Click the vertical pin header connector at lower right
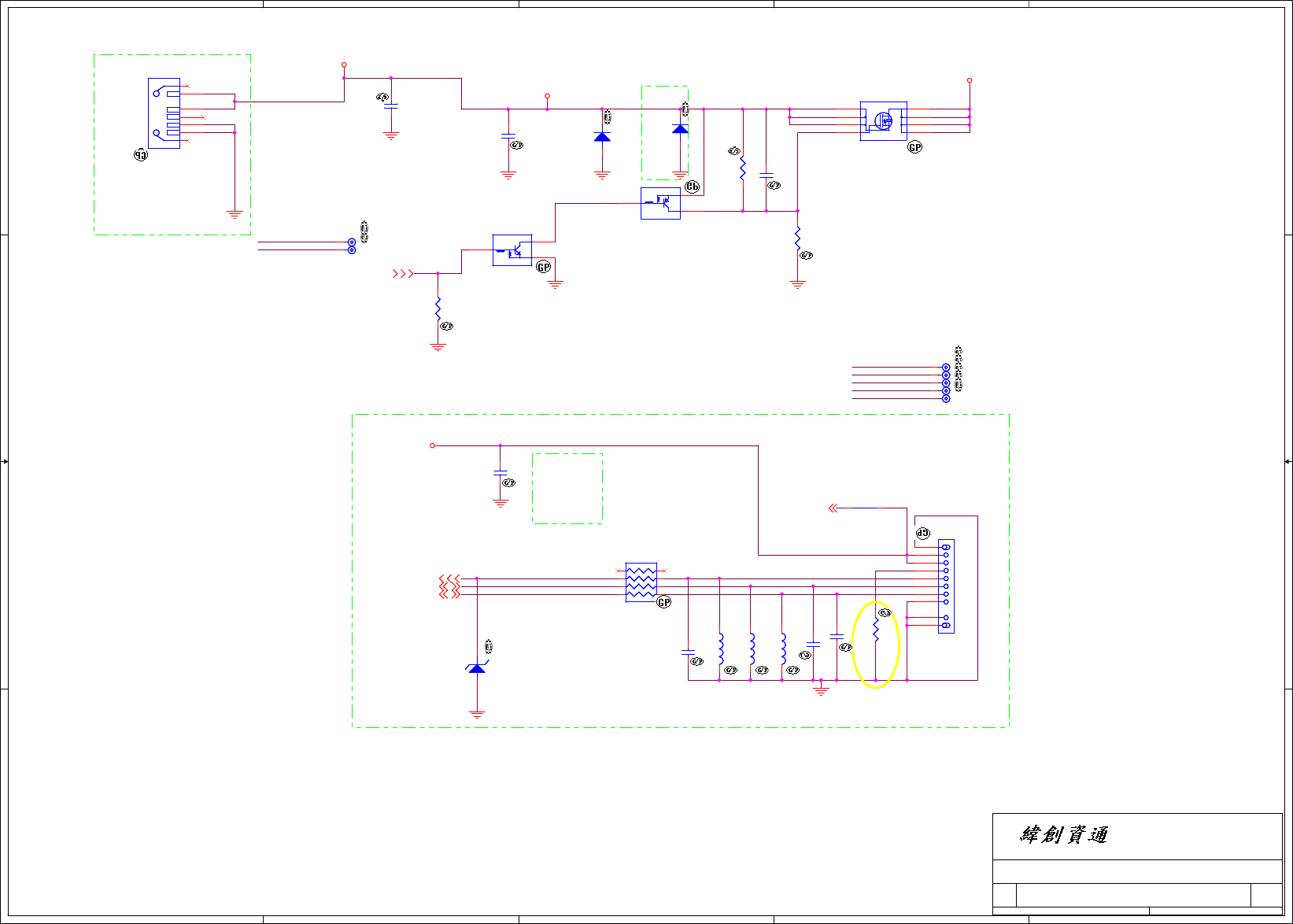Viewport: 1293px width, 924px height. click(x=946, y=586)
